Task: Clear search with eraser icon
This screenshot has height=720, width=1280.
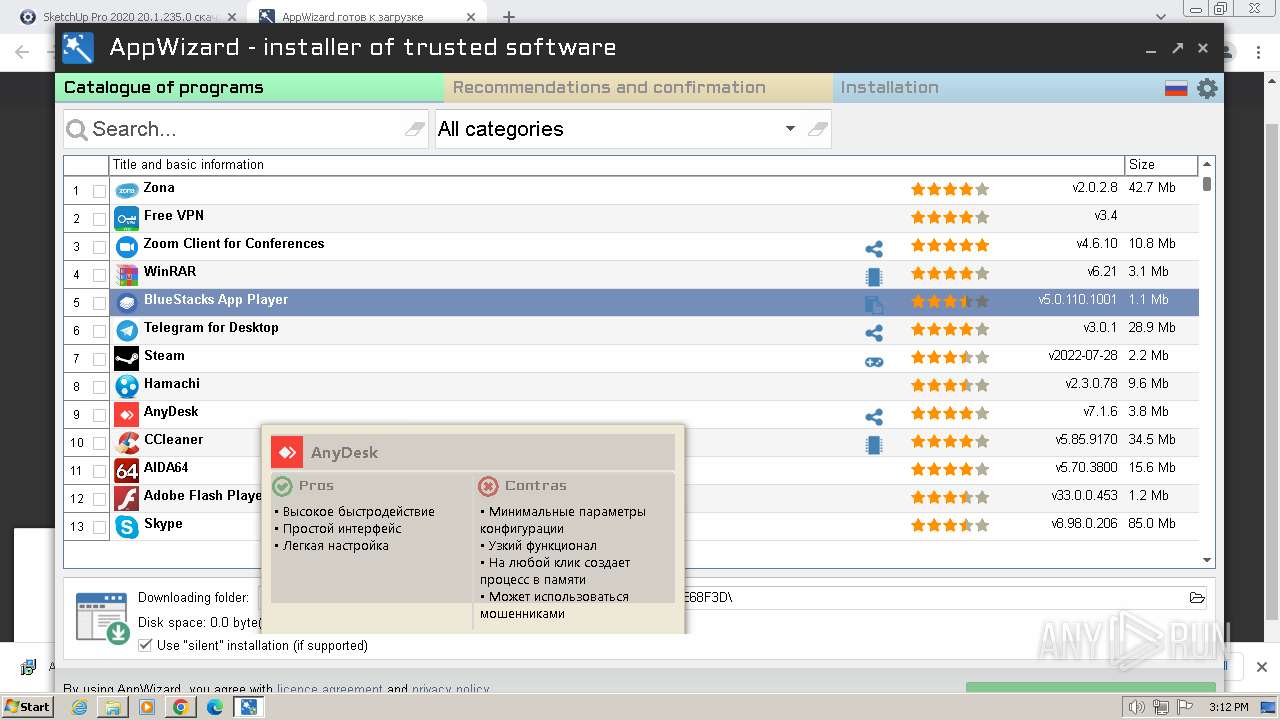Action: coord(414,129)
